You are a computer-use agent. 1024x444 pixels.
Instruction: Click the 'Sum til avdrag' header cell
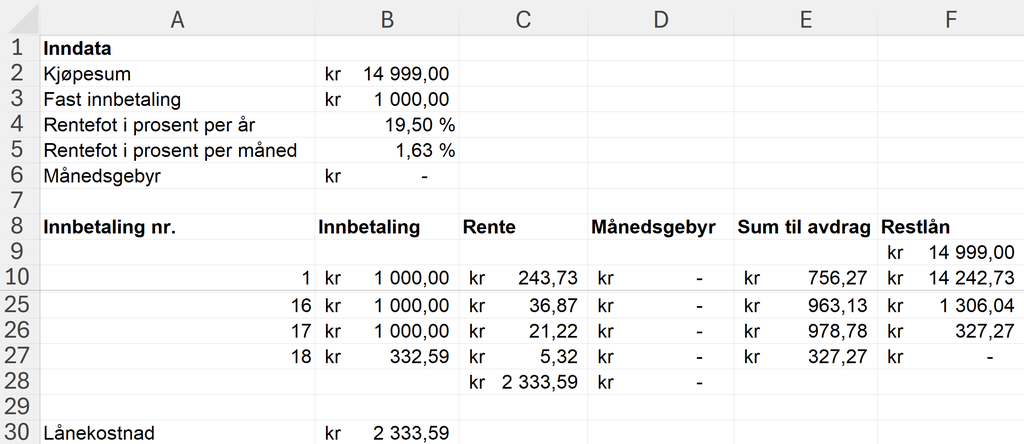coord(806,227)
